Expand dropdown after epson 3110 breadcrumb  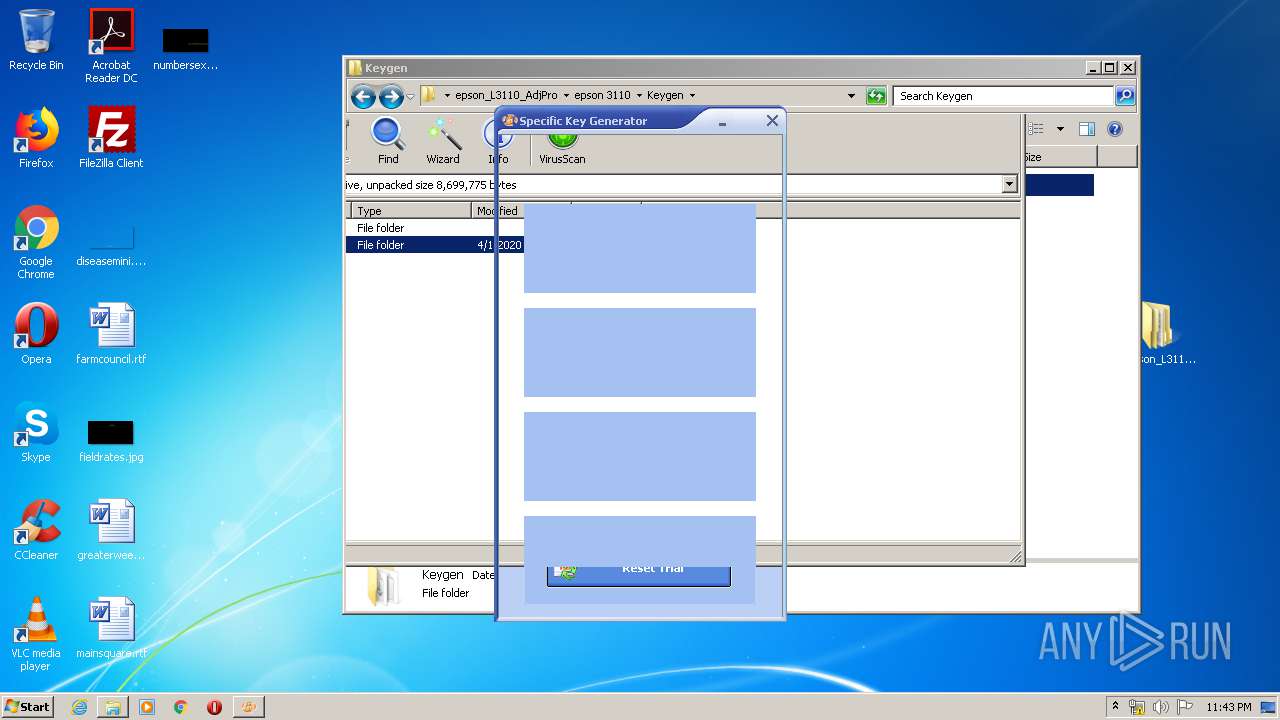pos(639,96)
